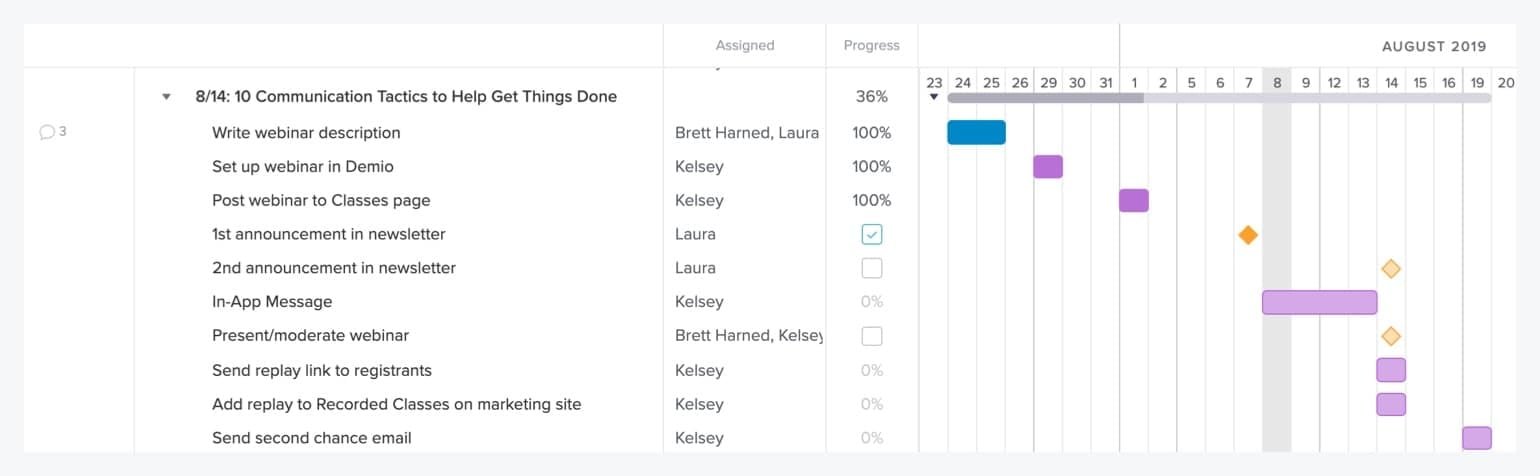Select the purple In-App Message gantt bar

pos(1320,302)
